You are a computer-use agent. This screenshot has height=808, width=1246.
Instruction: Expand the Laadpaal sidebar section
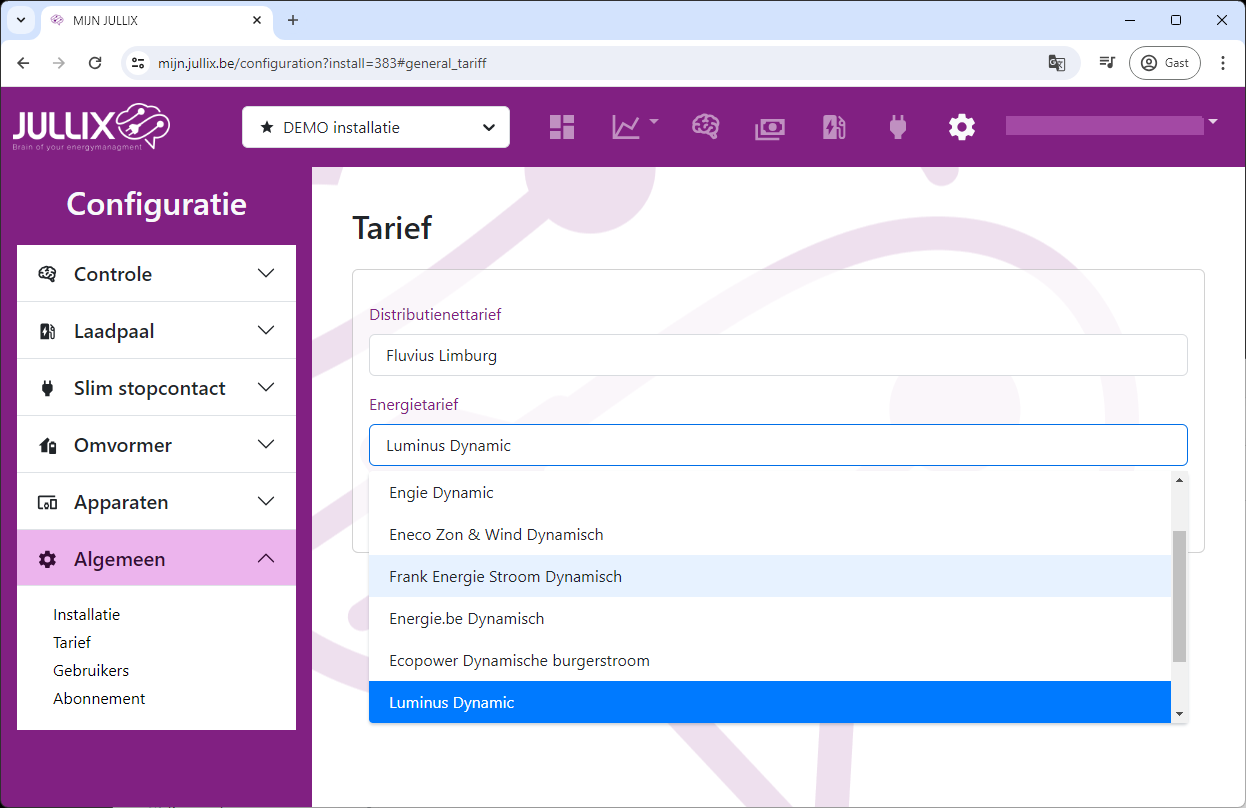[156, 331]
